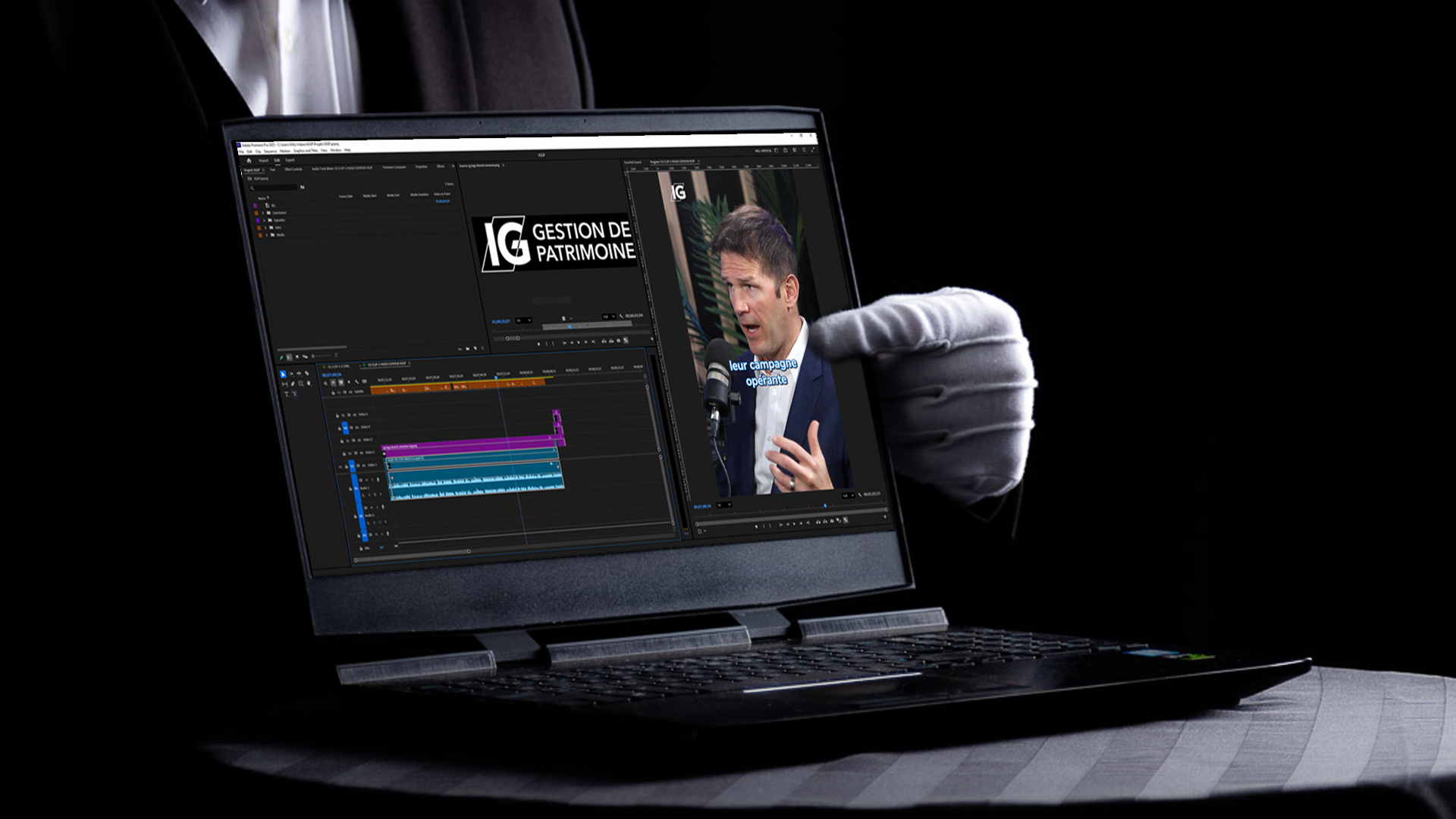
Task: Expand the Conclusion bin folder
Action: [x=262, y=213]
